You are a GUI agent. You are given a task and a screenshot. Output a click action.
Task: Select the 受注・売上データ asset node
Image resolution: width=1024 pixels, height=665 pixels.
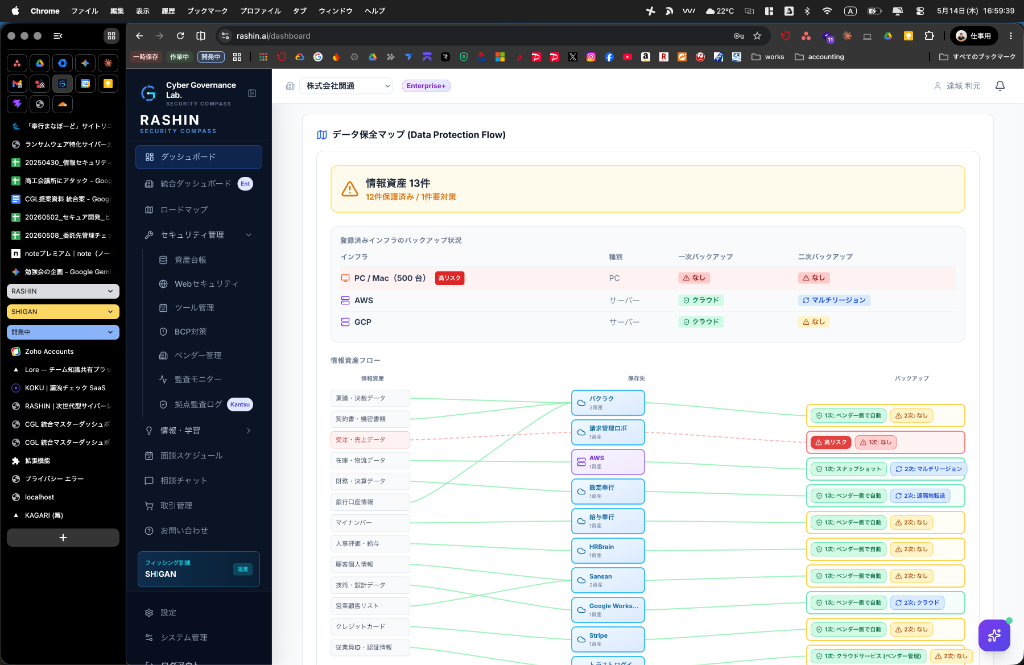[370, 440]
